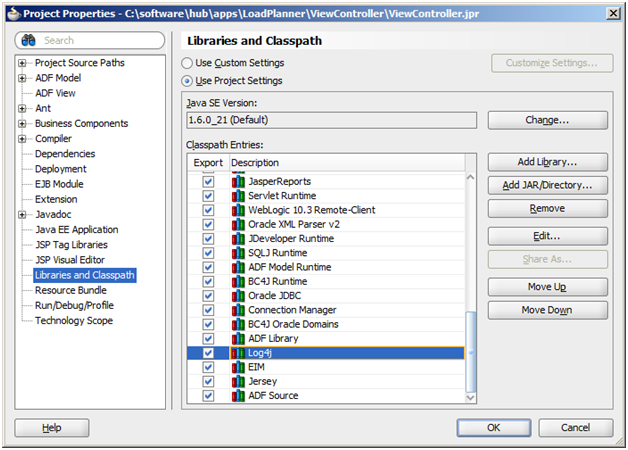628x450 pixels.
Task: Open the Resource Bundle category
Action: coord(71,290)
